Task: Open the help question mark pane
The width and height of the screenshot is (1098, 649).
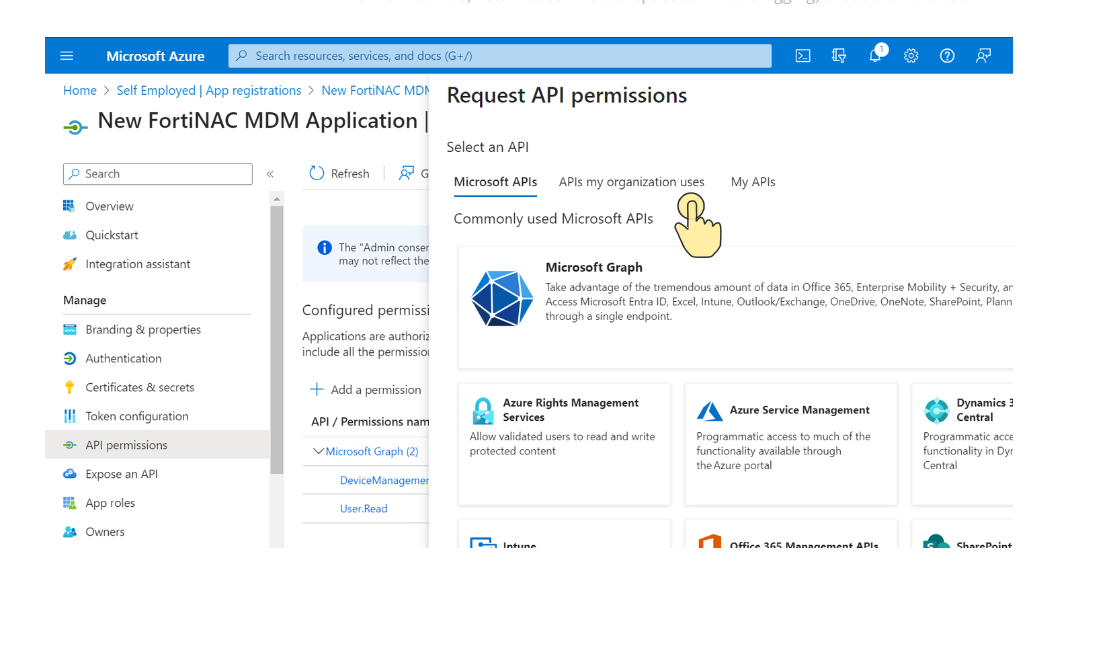Action: tap(947, 56)
